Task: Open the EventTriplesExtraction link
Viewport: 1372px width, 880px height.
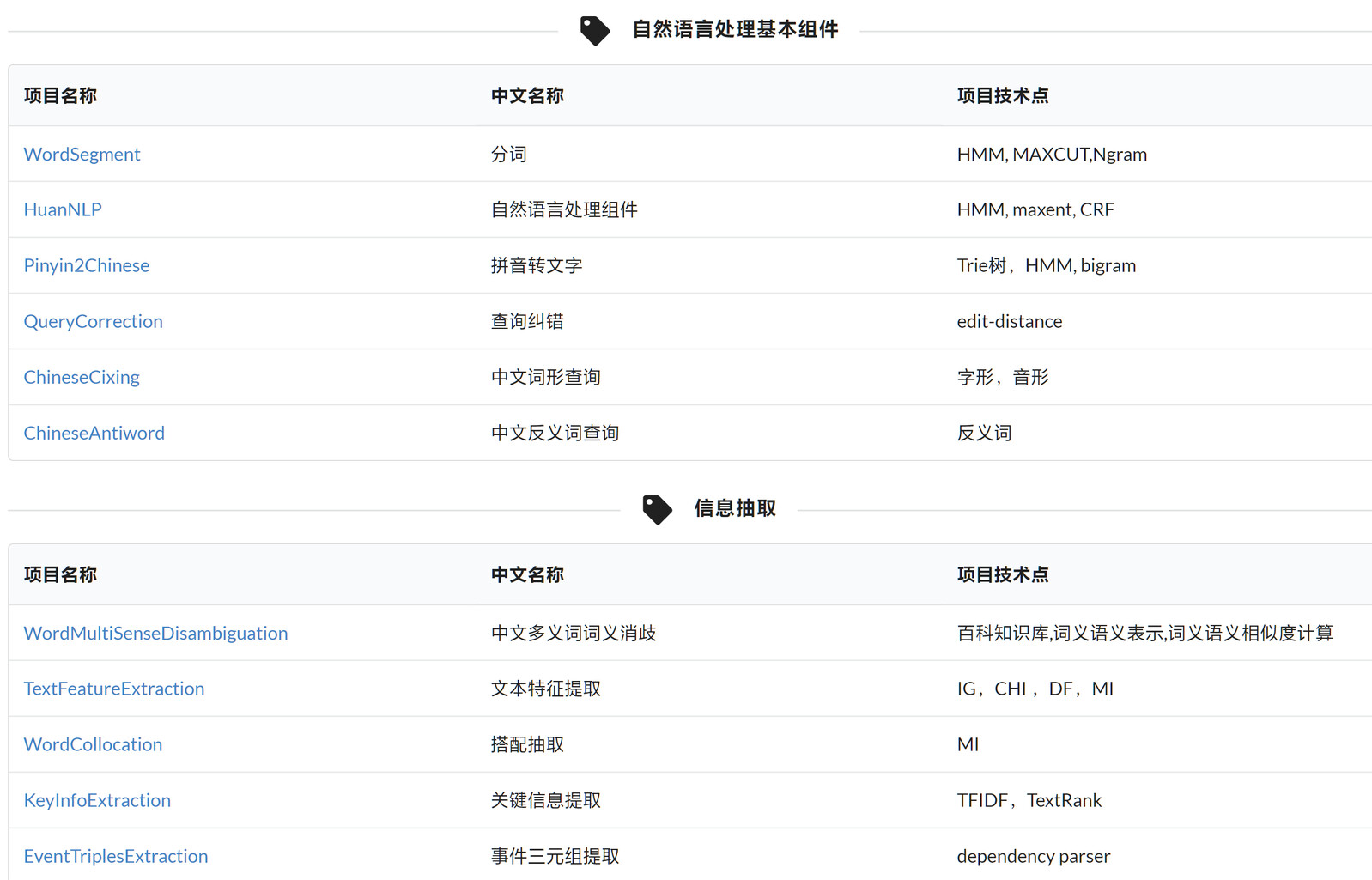Action: (x=115, y=857)
